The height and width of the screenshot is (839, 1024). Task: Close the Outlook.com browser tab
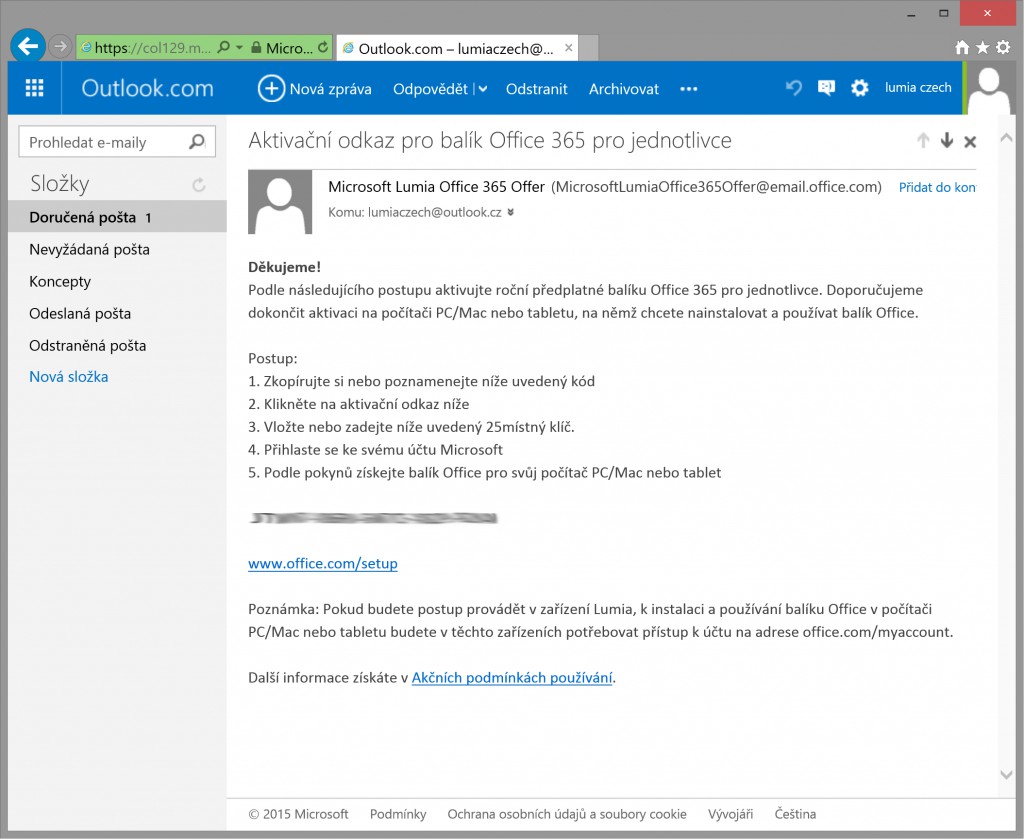click(568, 48)
